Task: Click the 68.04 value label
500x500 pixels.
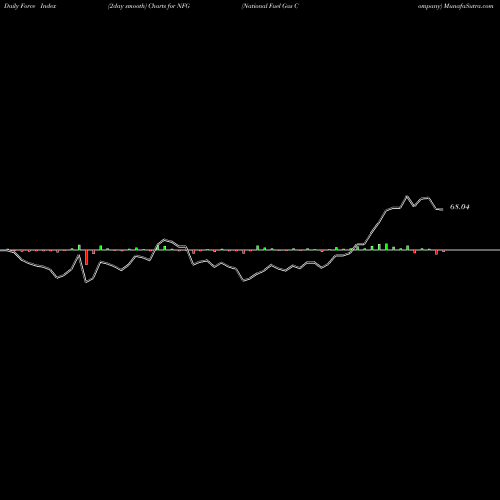Action: coord(460,207)
